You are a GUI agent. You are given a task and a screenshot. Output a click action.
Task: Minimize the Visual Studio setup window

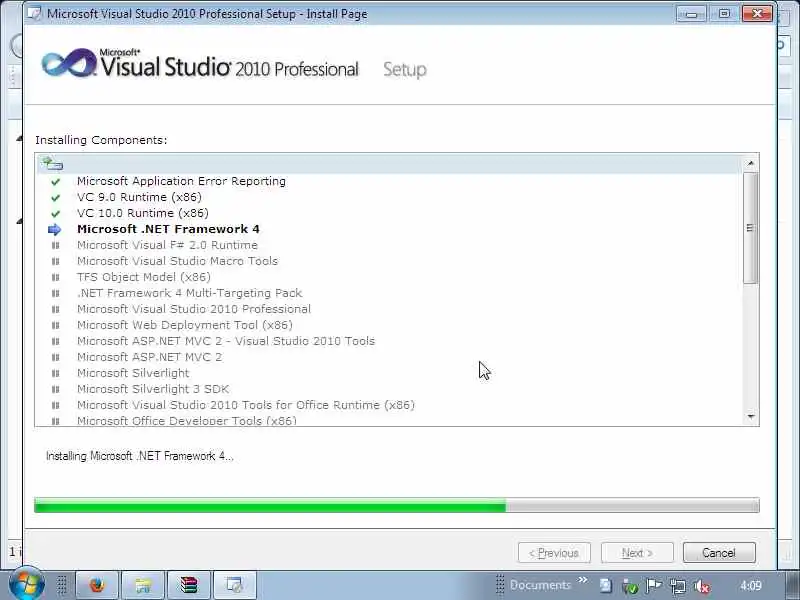(691, 14)
